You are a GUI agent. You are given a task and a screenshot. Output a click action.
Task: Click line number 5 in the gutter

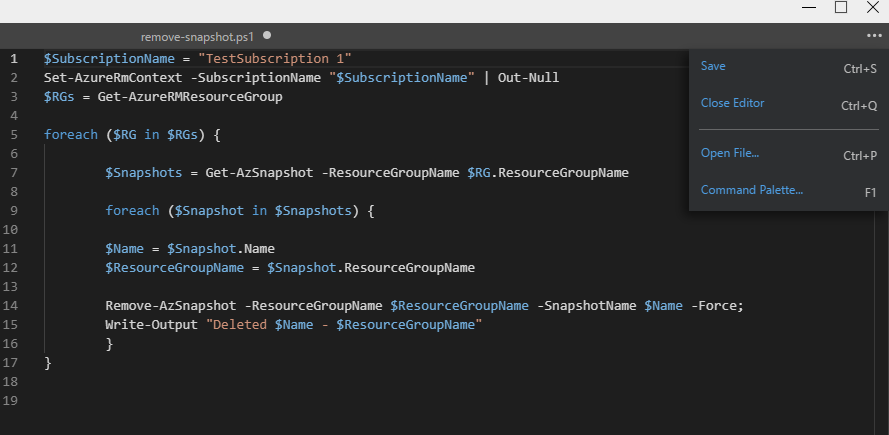(x=14, y=135)
